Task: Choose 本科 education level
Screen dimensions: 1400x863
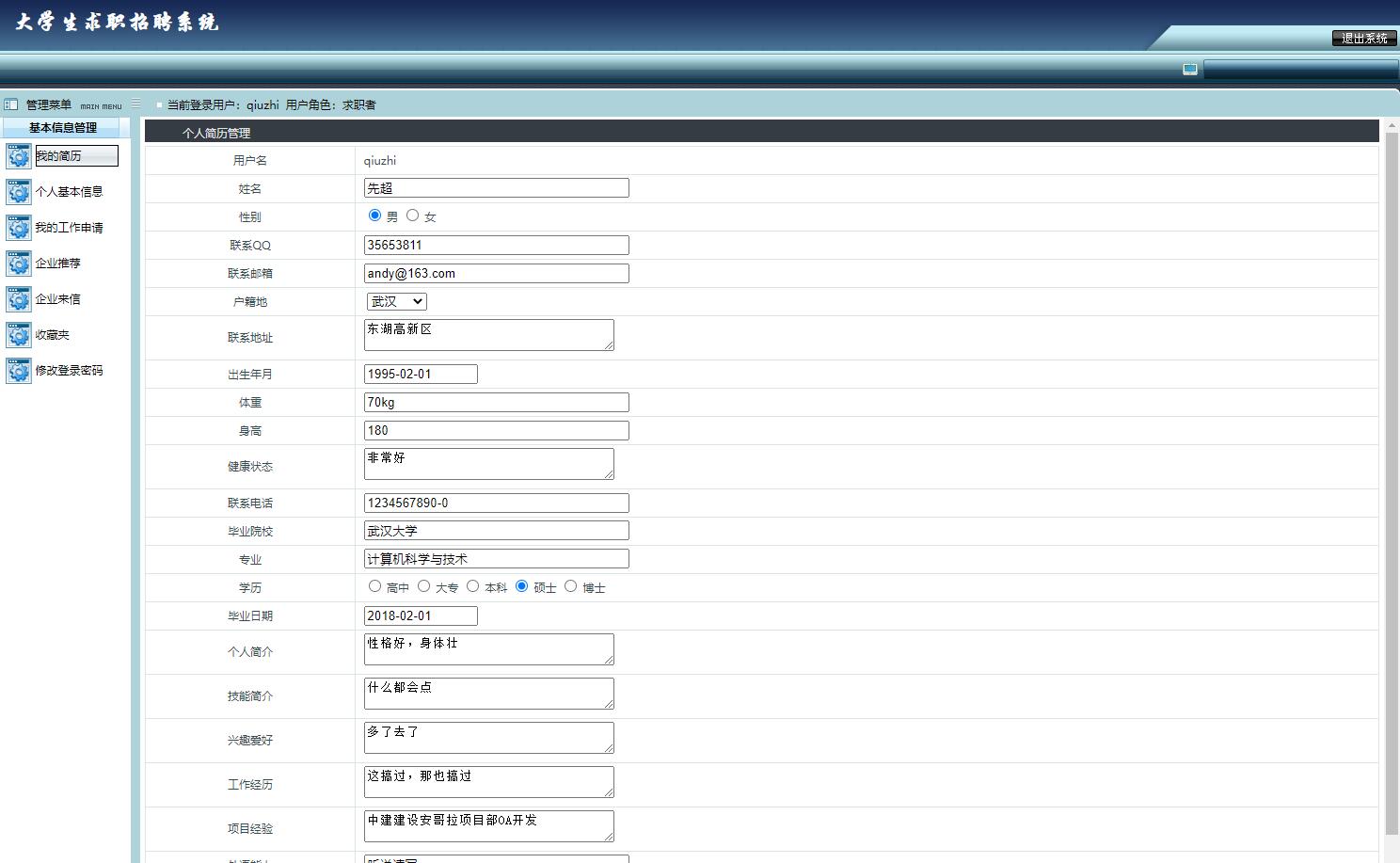Action: pos(472,586)
